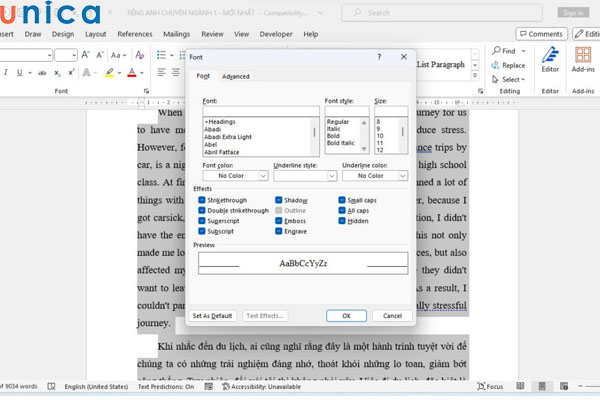Open the Select dropdown in Editing group
600x400 pixels.
(x=510, y=79)
